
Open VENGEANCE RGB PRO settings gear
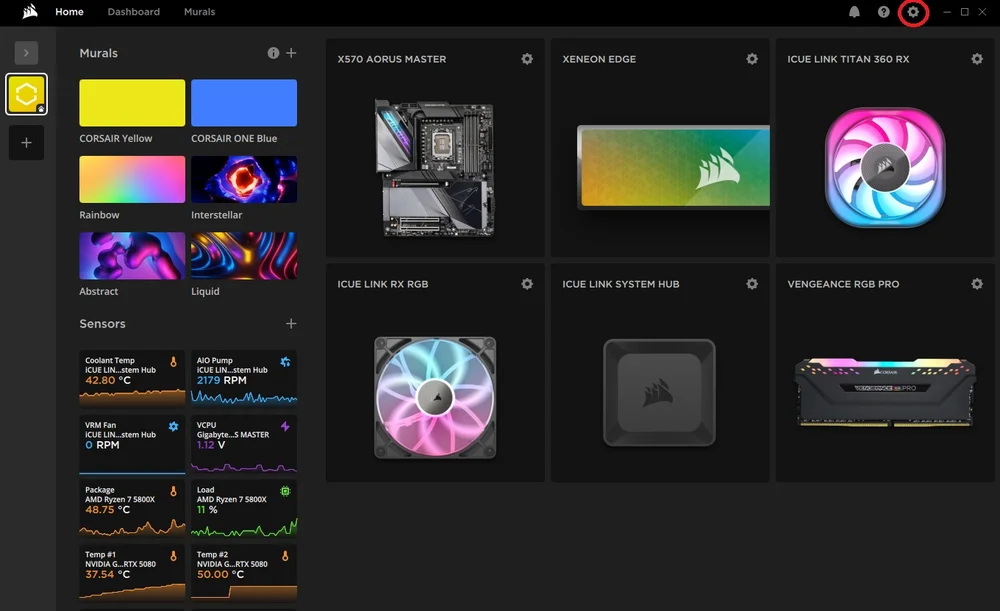(977, 284)
